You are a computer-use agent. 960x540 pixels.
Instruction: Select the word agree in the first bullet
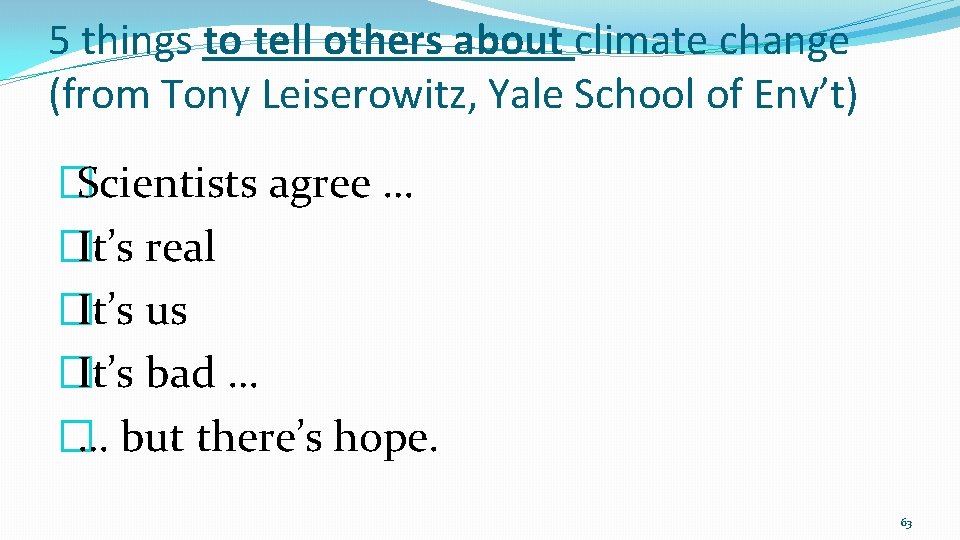[320, 187]
